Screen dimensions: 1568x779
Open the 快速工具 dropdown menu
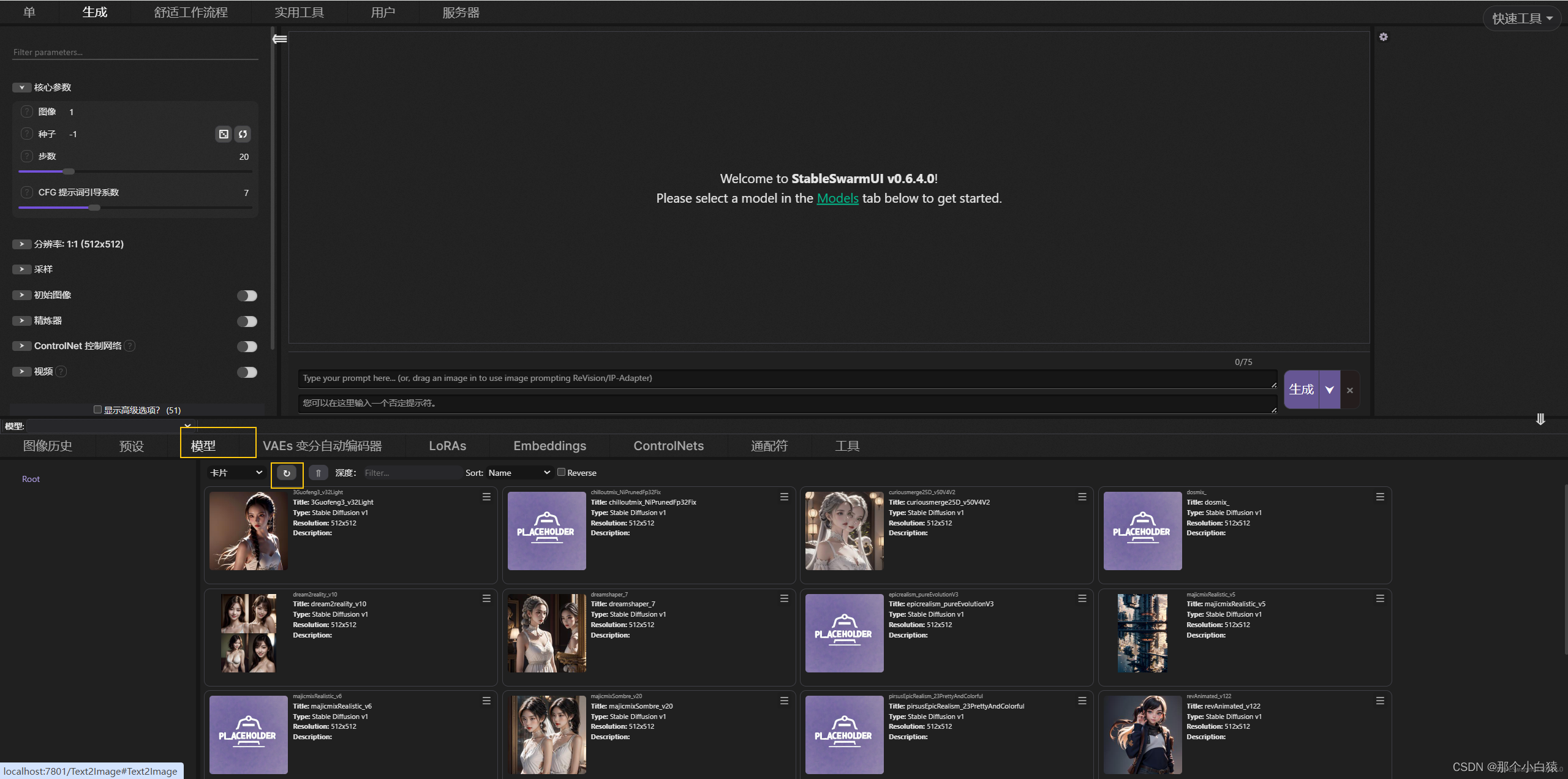pos(1521,18)
